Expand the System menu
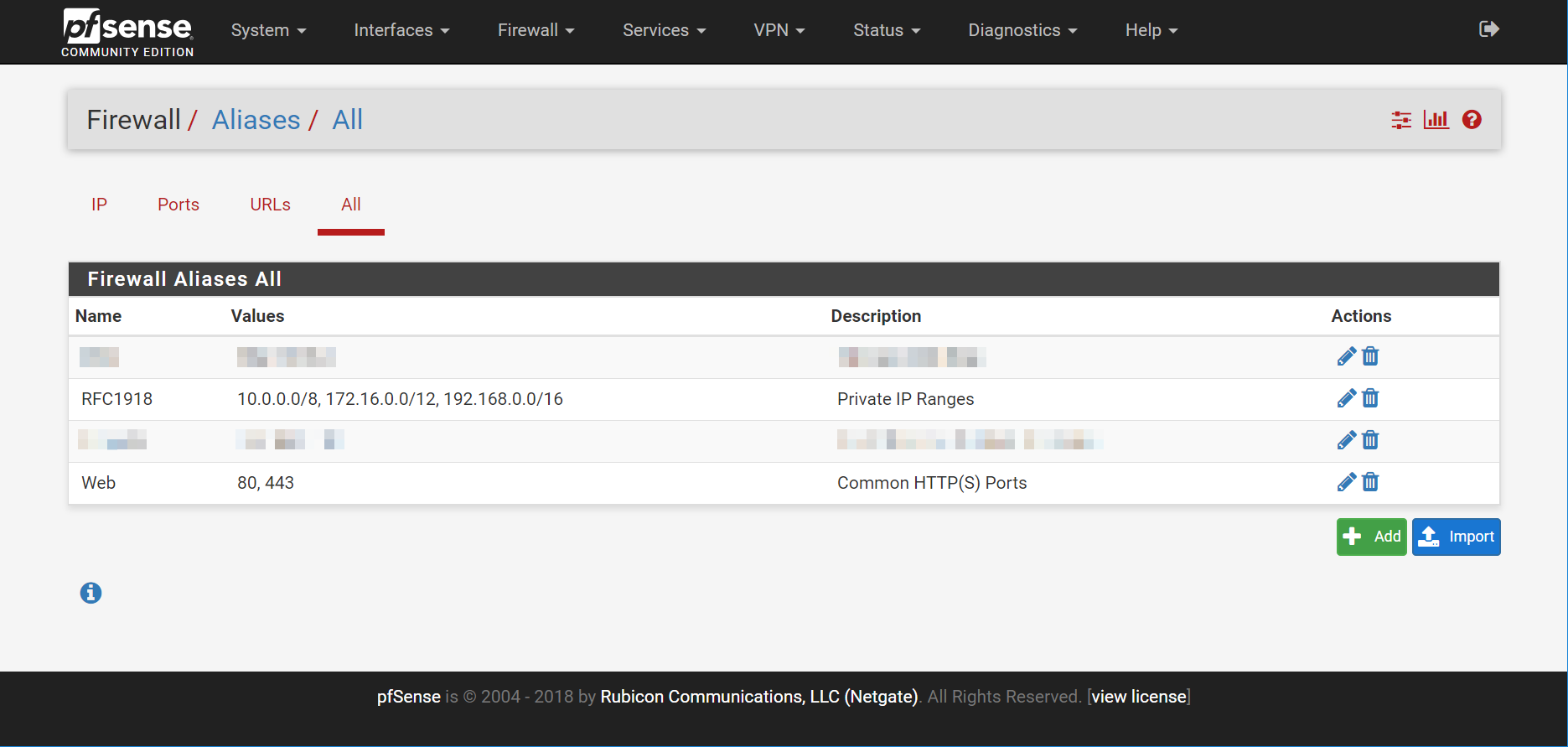1568x747 pixels. click(x=268, y=30)
